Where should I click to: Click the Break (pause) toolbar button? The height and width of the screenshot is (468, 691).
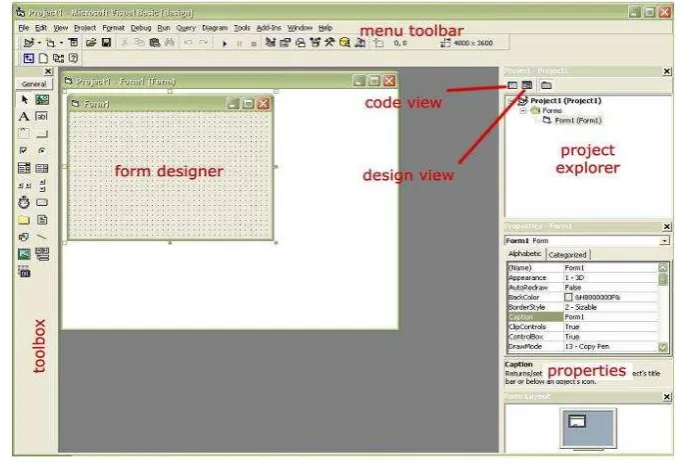pyautogui.click(x=239, y=43)
